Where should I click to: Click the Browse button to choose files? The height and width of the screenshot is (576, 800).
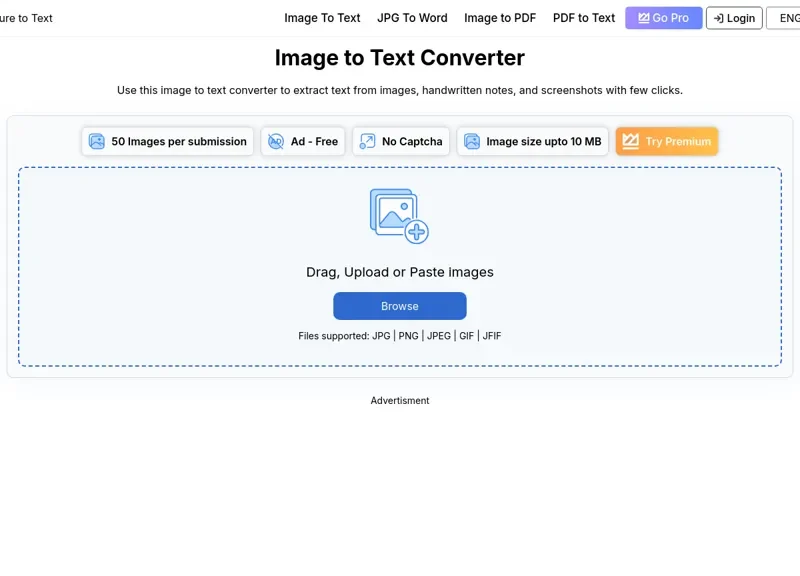pyautogui.click(x=400, y=306)
